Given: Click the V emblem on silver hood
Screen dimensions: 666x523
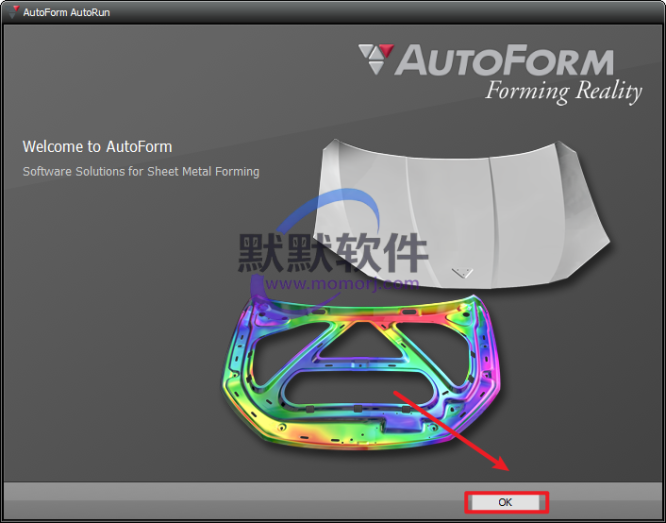Looking at the screenshot, I should point(462,271).
